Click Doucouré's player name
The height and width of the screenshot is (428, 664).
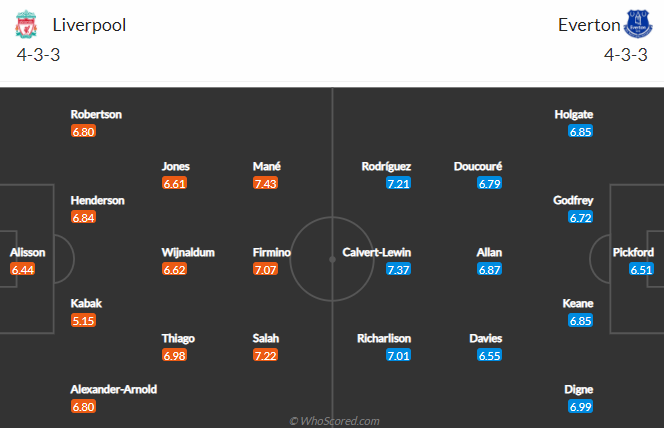coord(478,166)
